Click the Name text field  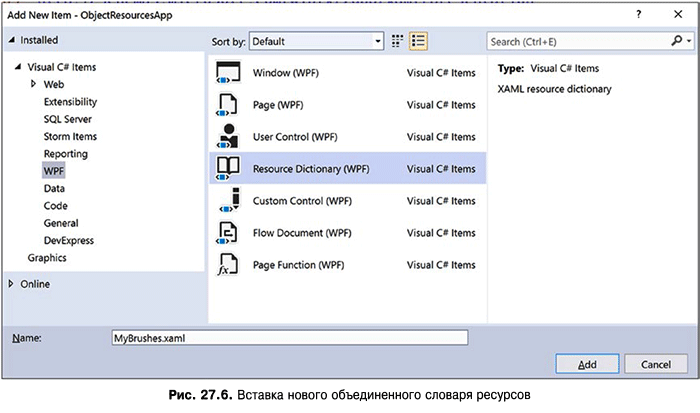click(x=288, y=338)
